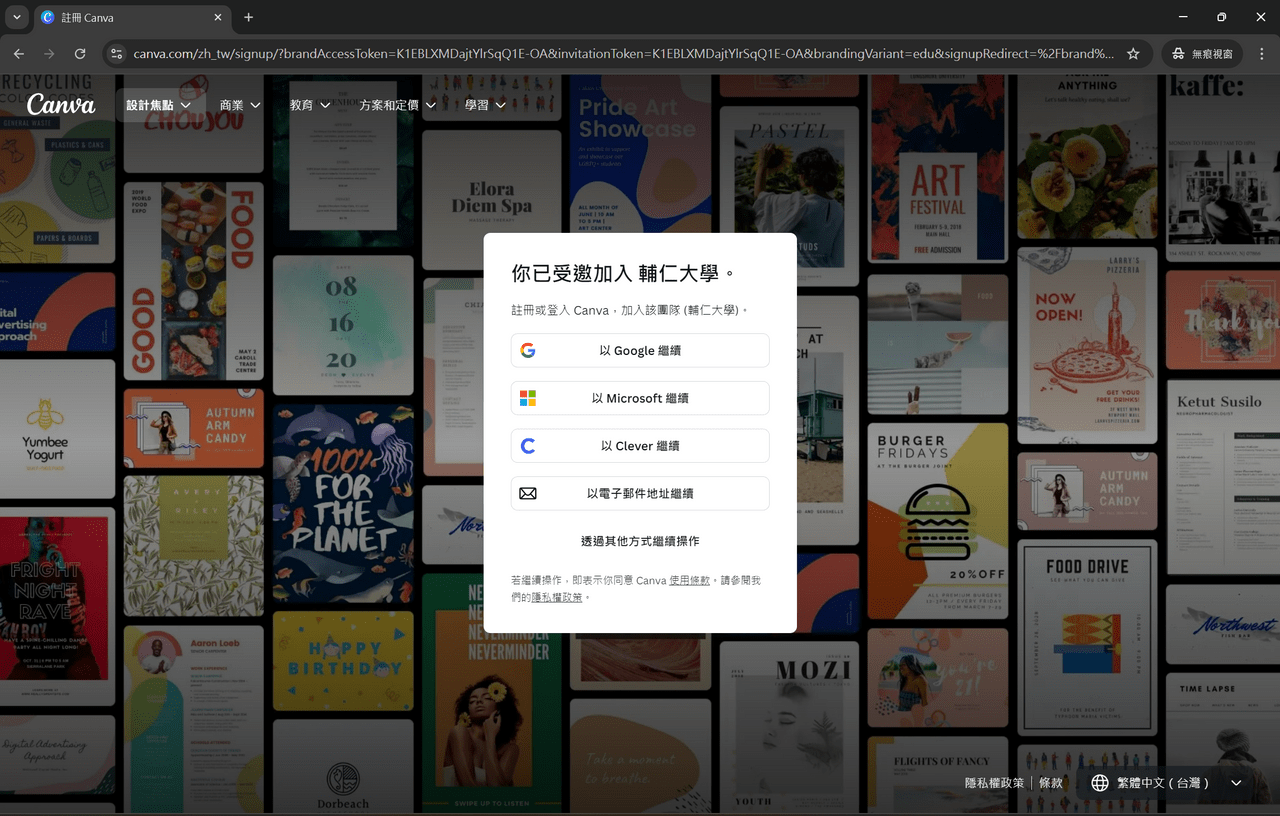This screenshot has height=816, width=1280.
Task: Expand the 商業 navigation menu
Action: click(240, 104)
